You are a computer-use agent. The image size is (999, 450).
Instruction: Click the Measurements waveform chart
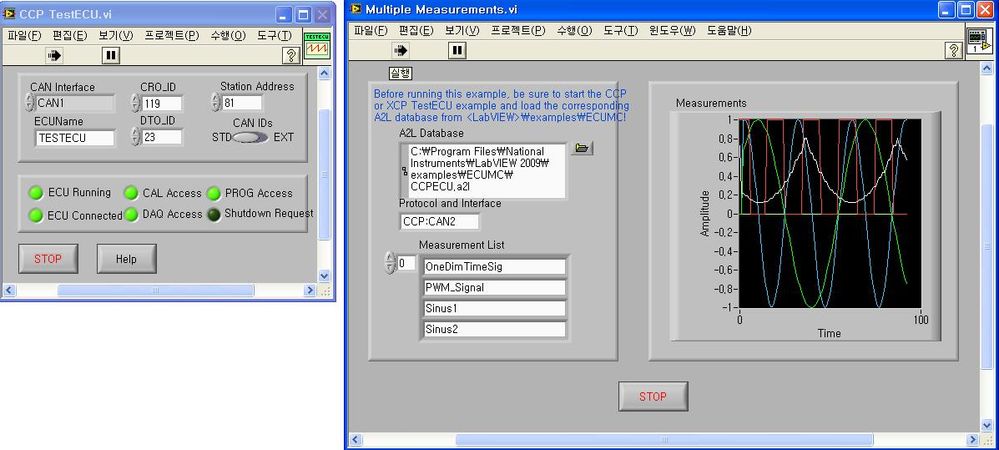(830, 215)
